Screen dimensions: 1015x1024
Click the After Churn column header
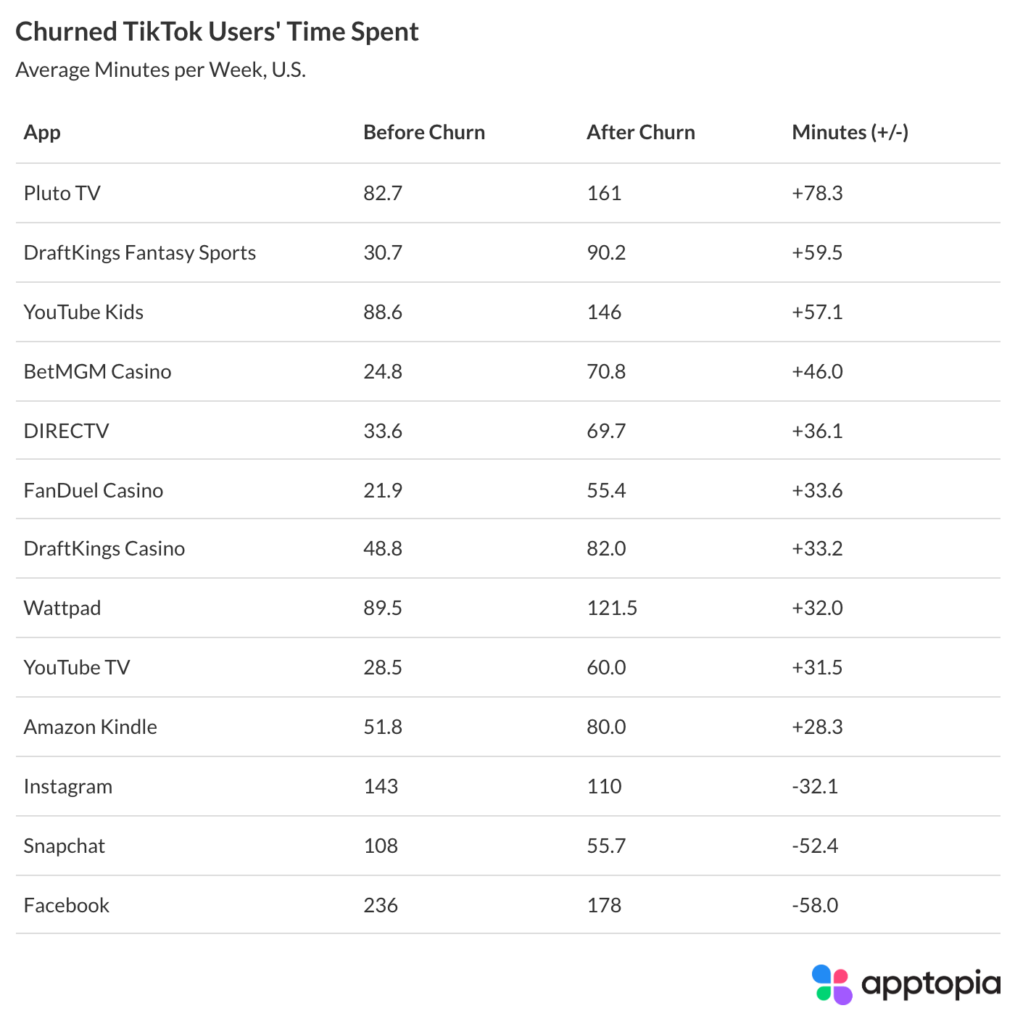[640, 133]
